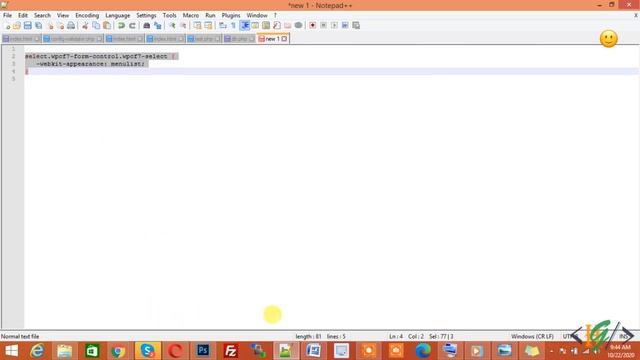Launch FileZilla from the taskbar
The image size is (640, 360).
coord(231,351)
